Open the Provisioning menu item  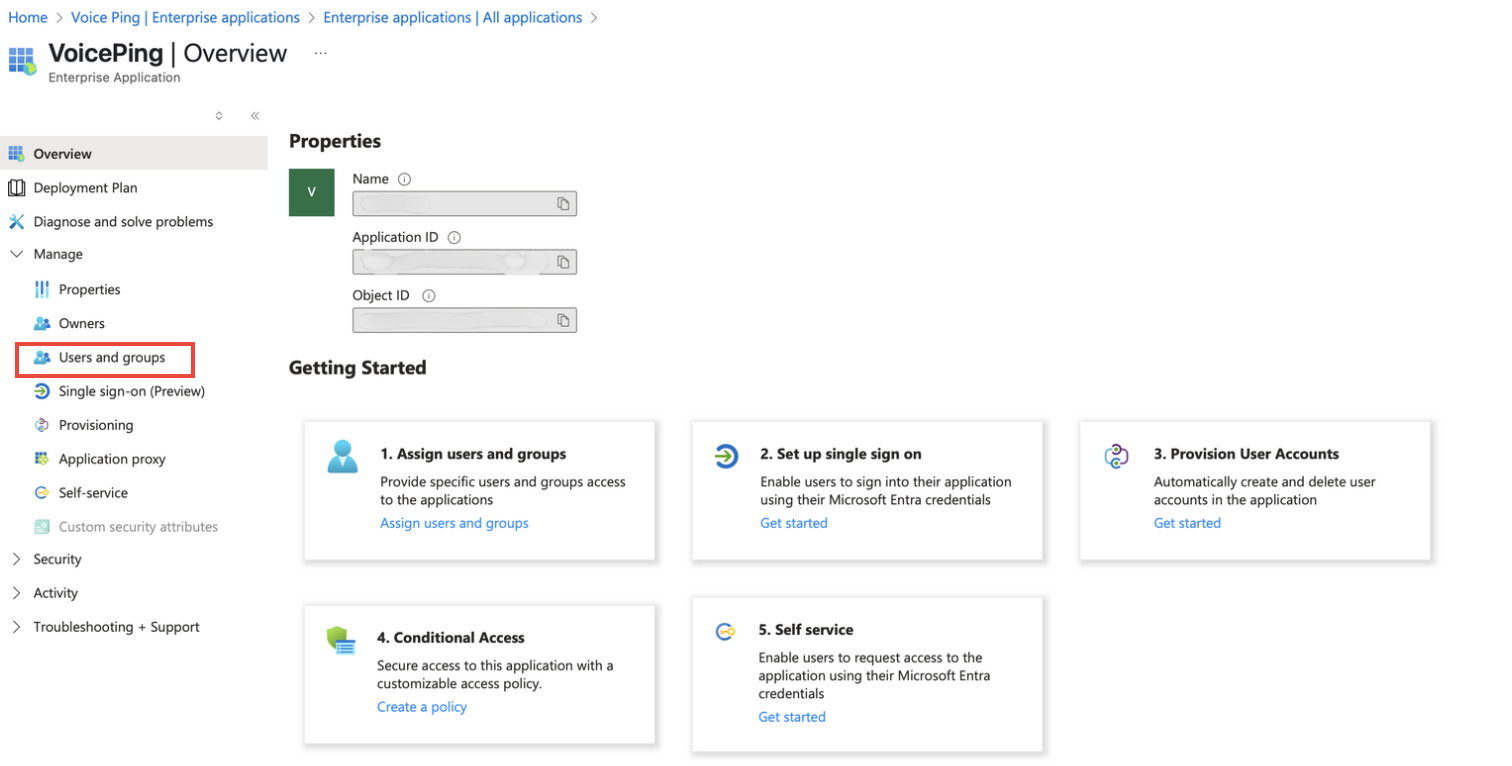point(95,426)
